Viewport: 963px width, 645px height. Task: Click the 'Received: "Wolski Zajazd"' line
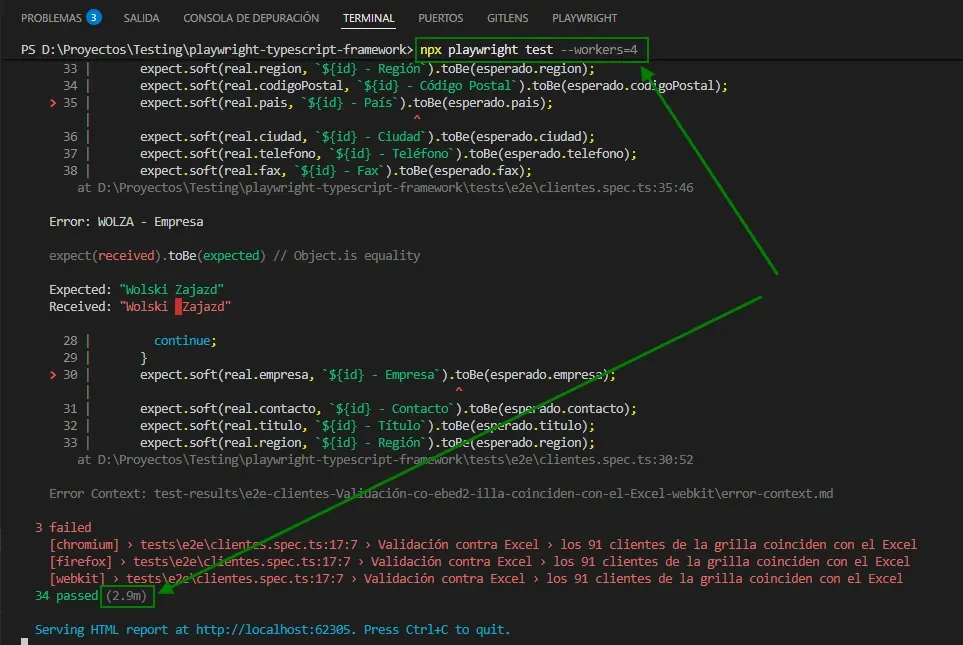pyautogui.click(x=140, y=307)
